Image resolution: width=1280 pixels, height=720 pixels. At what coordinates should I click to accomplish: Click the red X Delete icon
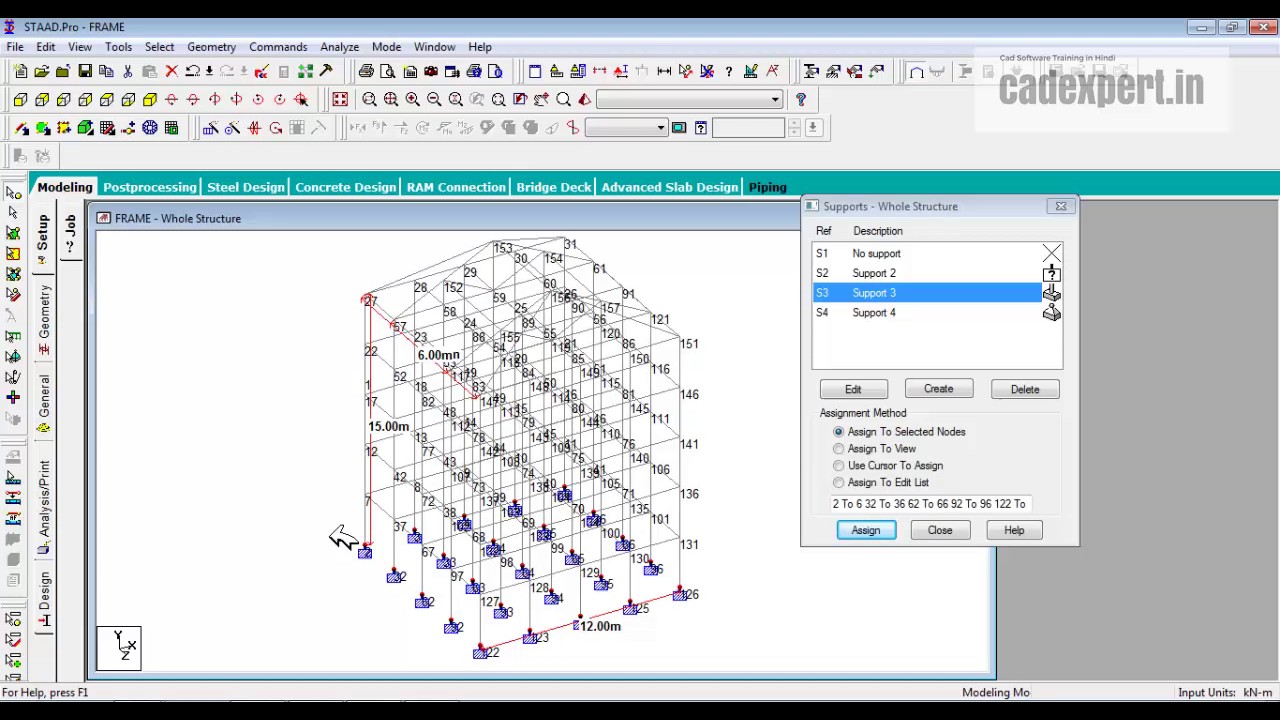(171, 71)
